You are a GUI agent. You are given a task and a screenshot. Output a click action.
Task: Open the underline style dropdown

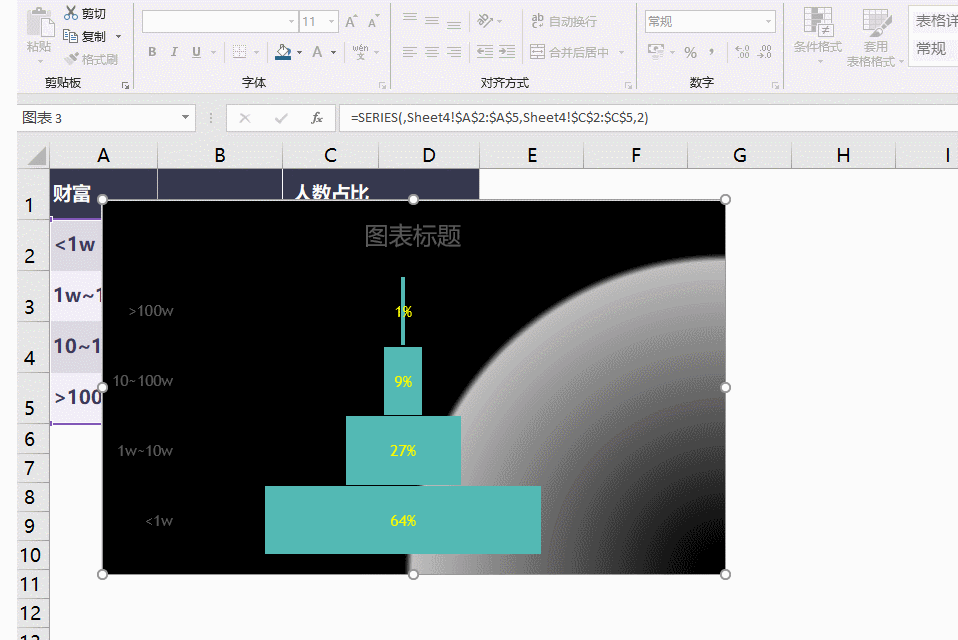click(213, 53)
